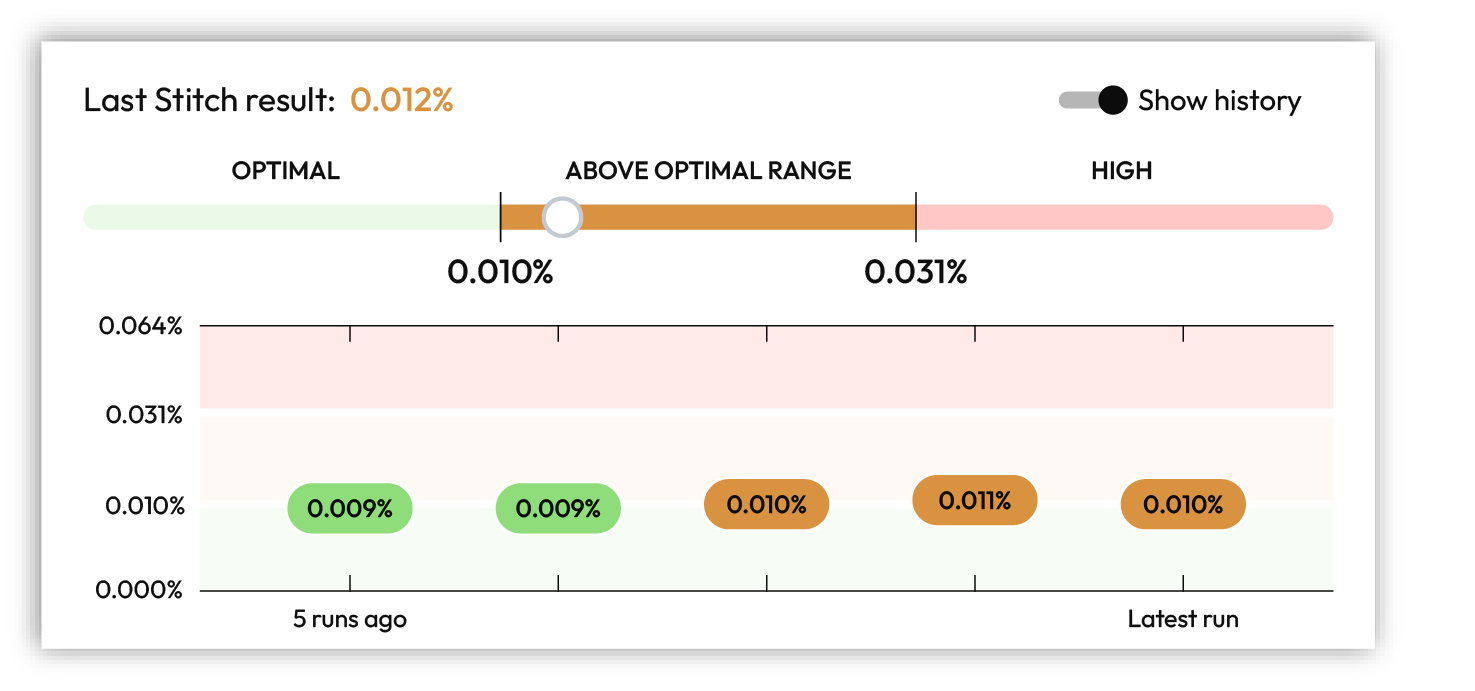
Task: Click the OPTIMAL zone label
Action: [x=284, y=170]
